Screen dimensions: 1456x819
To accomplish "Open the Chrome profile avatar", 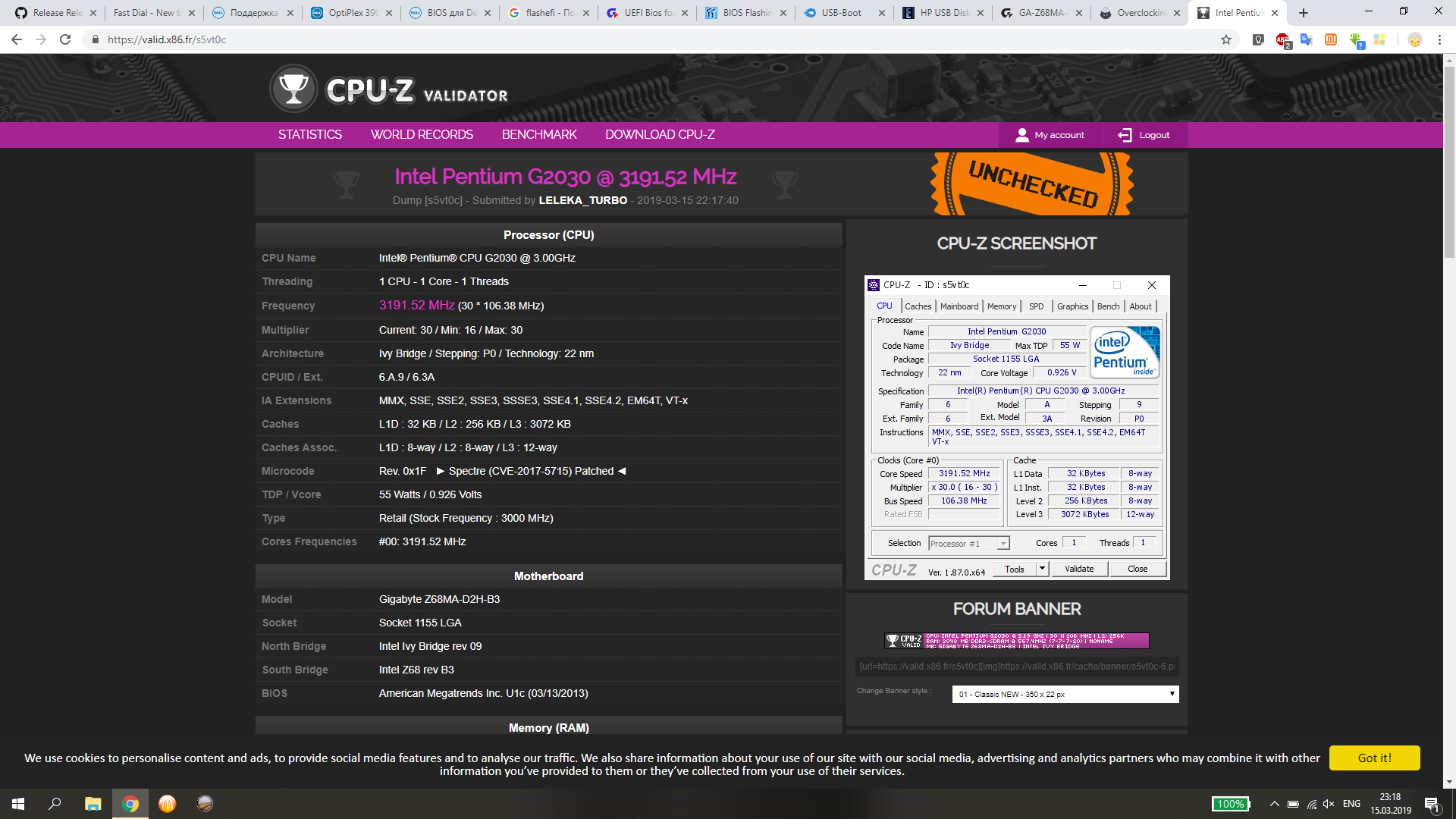I will tap(1414, 39).
